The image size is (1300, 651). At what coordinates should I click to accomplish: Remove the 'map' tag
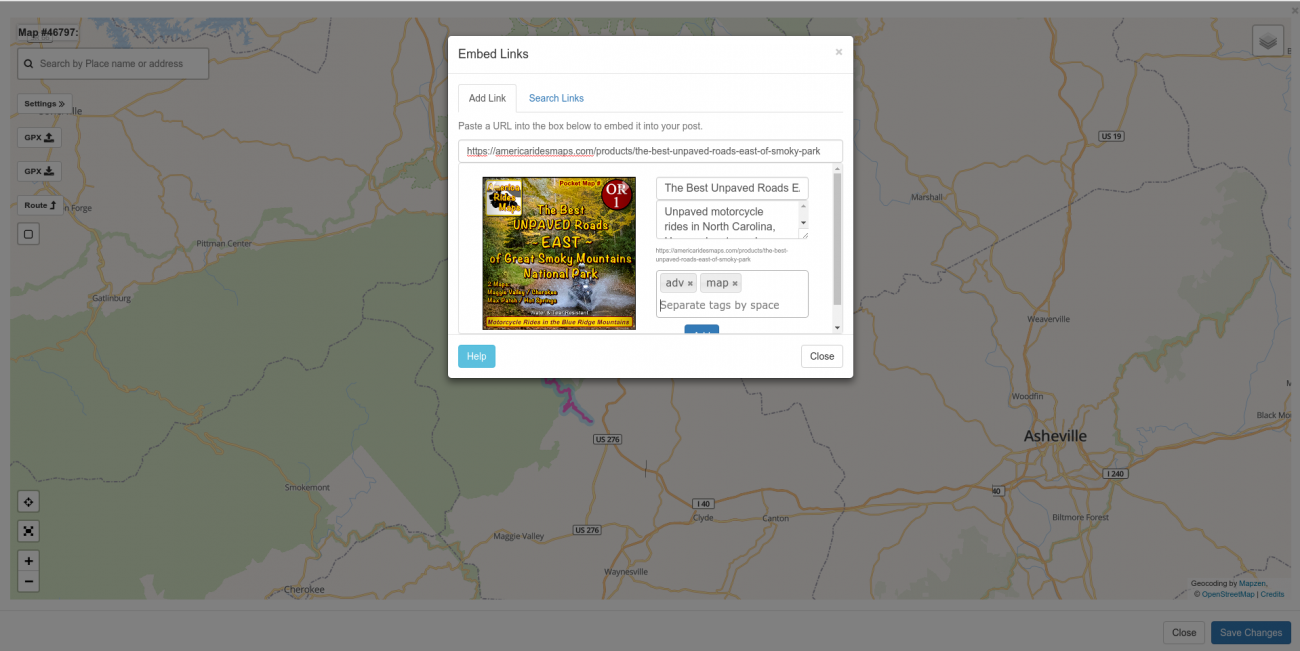click(735, 284)
